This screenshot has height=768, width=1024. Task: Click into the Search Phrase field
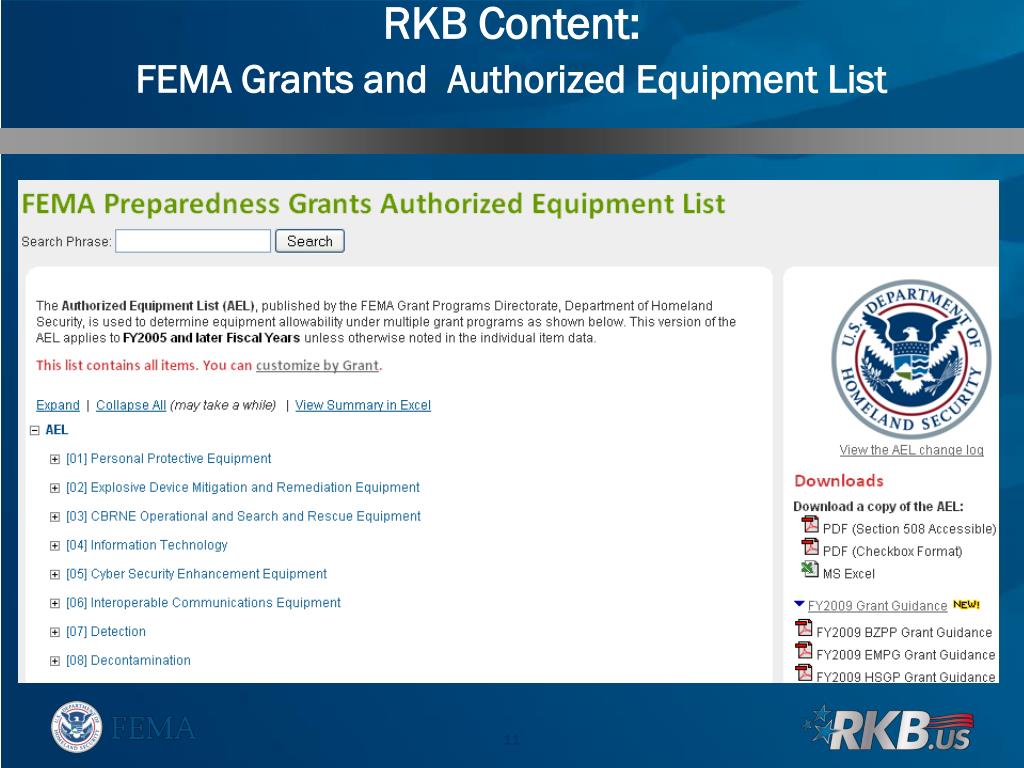coord(193,241)
